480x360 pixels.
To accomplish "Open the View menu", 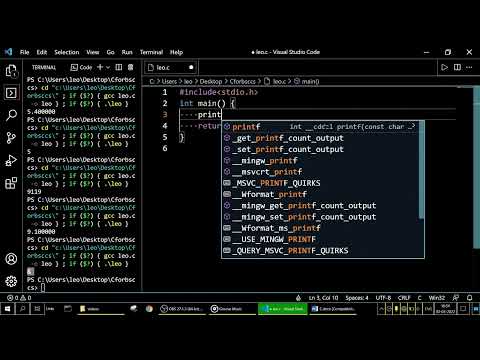I will [x=93, y=52].
